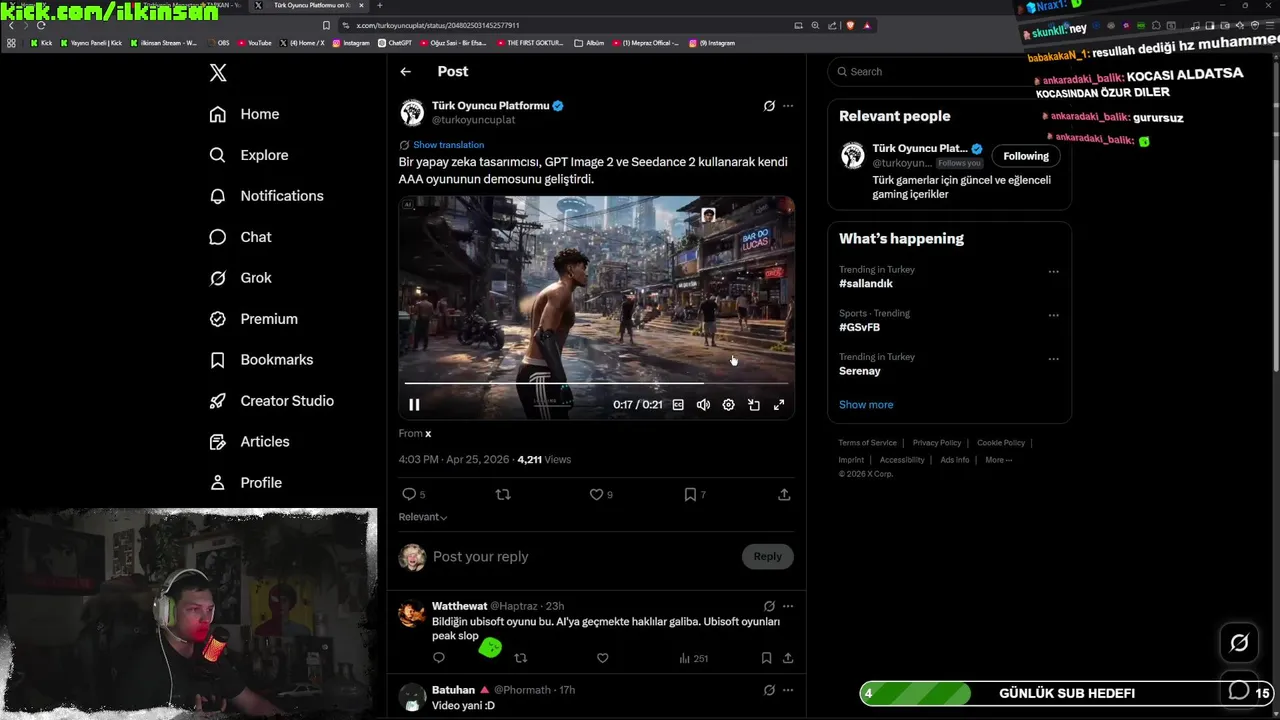
Task: Click Grok icon on Watthewat's reply
Action: coord(769,606)
